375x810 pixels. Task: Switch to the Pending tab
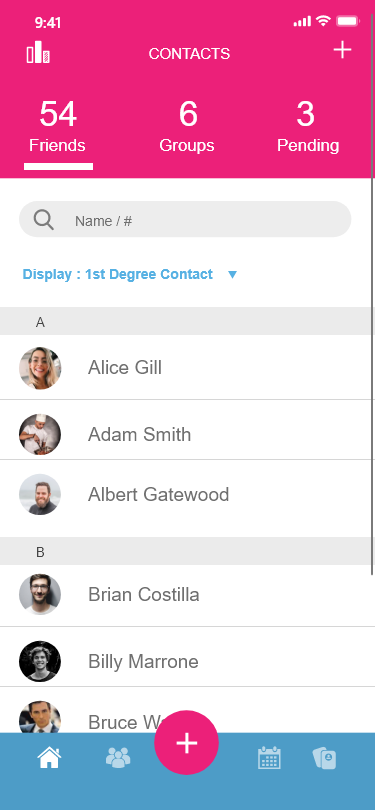308,127
